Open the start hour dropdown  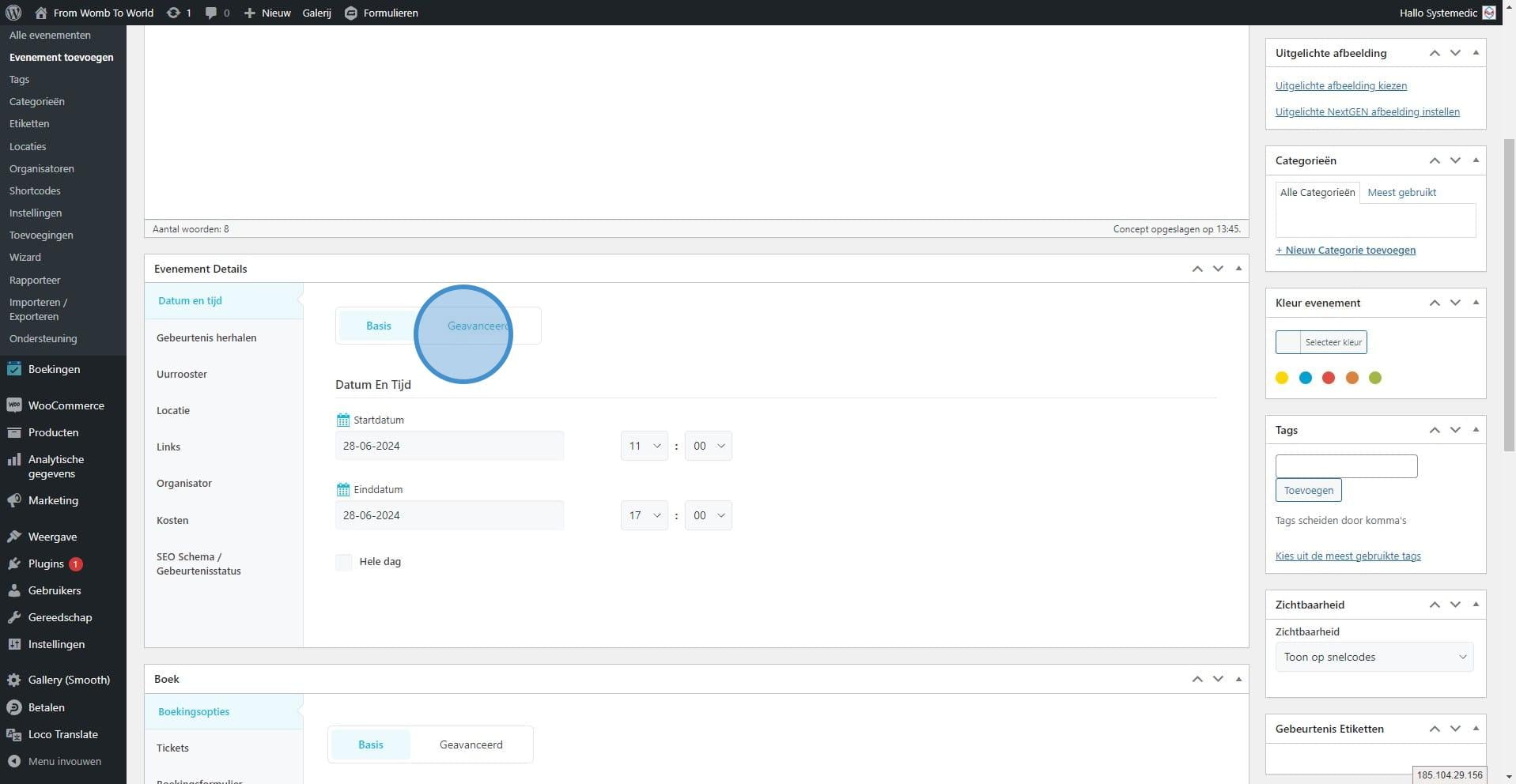point(644,446)
